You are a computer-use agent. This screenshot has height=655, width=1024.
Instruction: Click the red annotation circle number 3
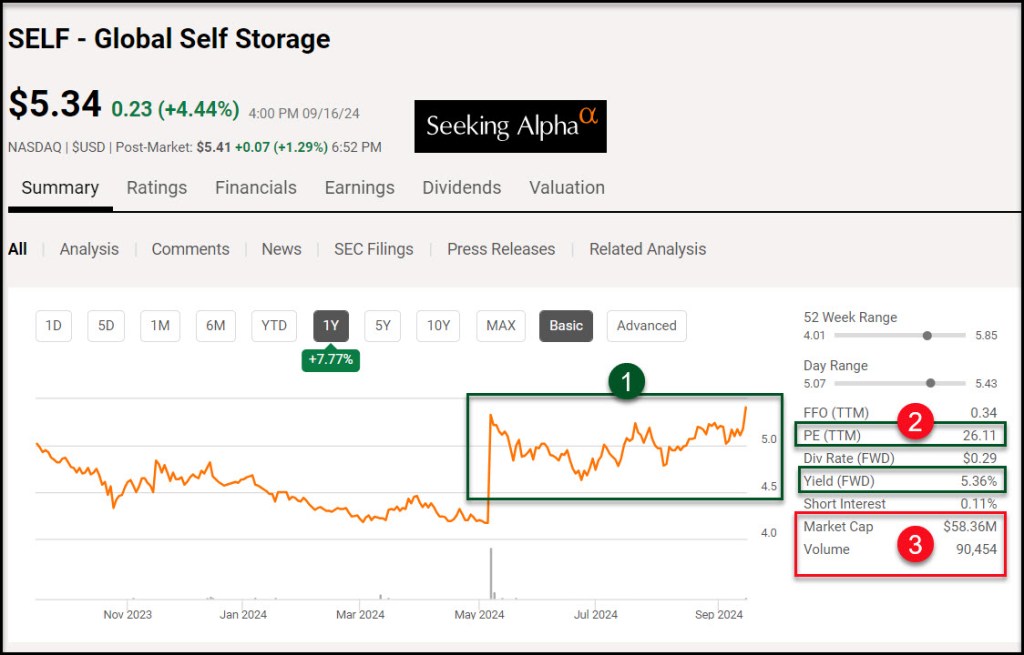[914, 545]
